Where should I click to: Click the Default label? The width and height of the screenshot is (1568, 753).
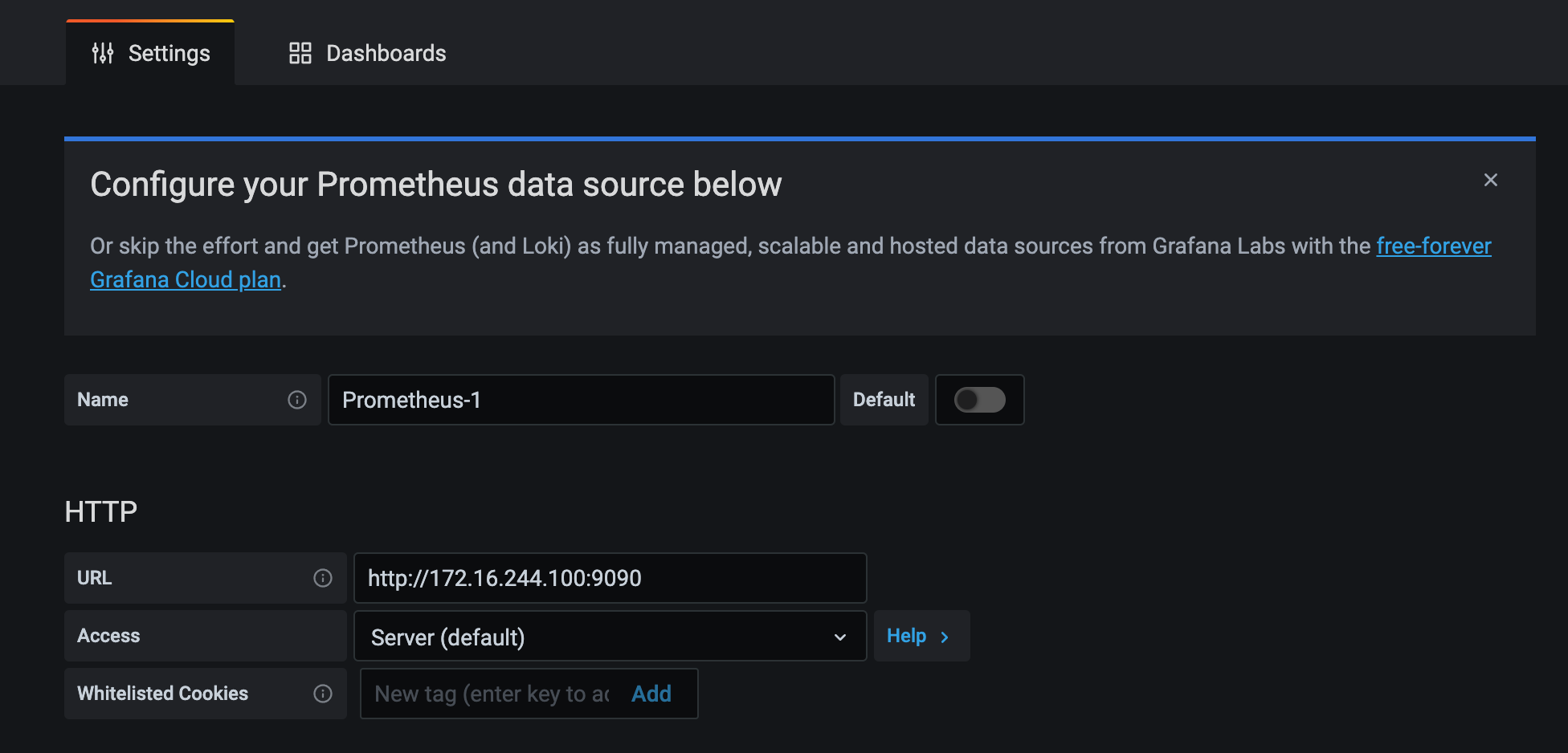coord(884,400)
